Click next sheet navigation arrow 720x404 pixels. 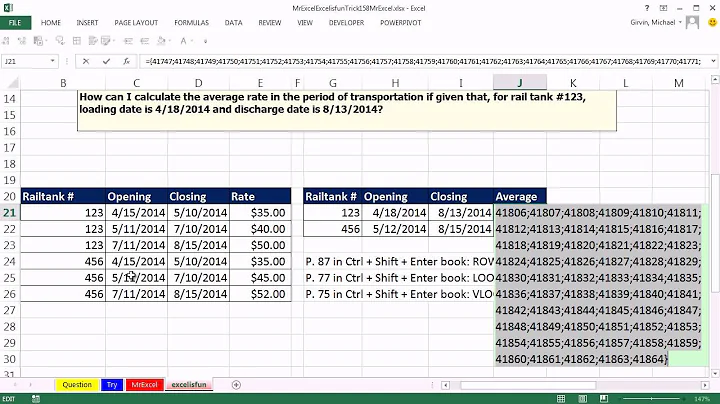click(30, 385)
